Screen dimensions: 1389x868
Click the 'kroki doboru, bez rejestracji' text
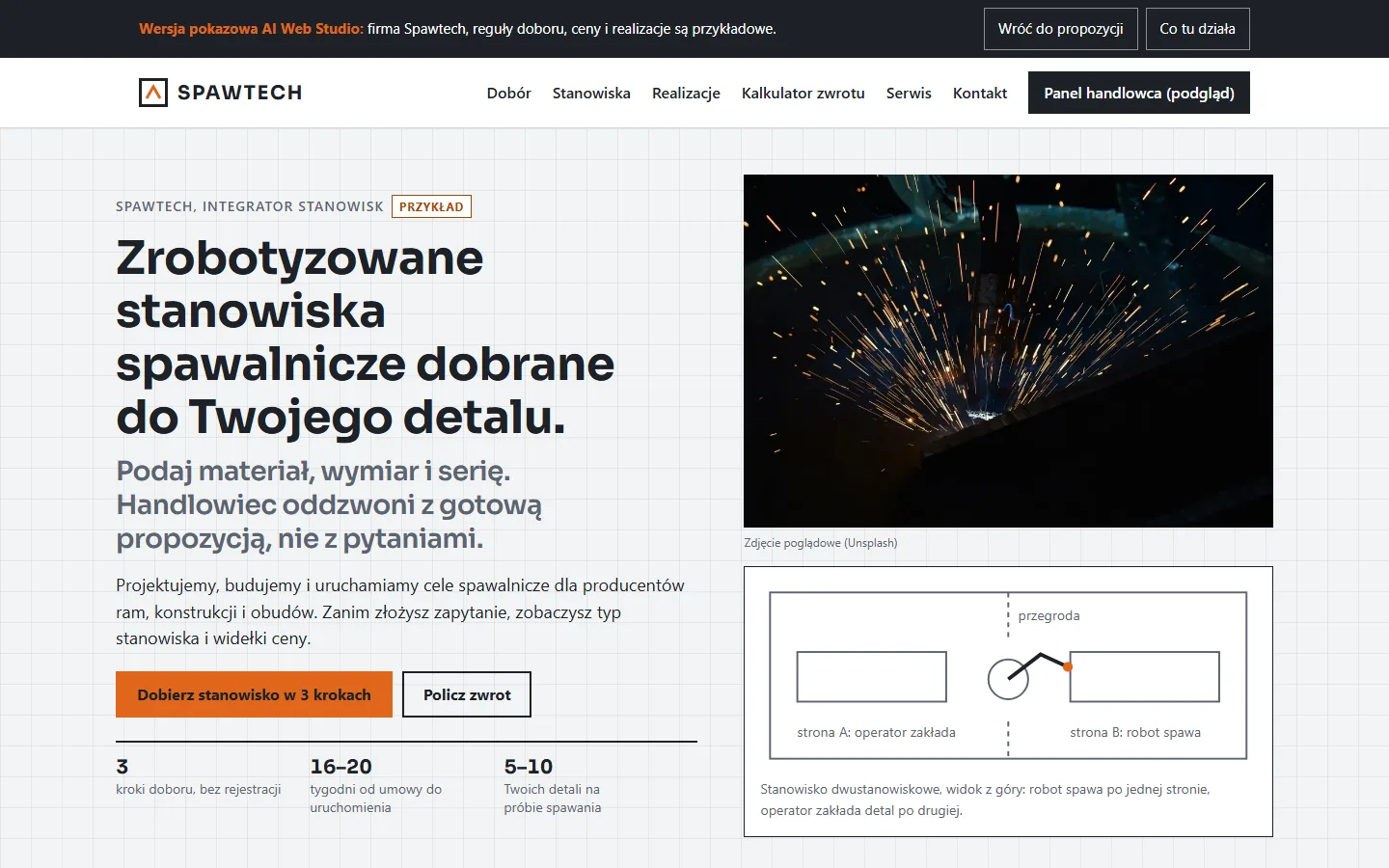tap(199, 789)
